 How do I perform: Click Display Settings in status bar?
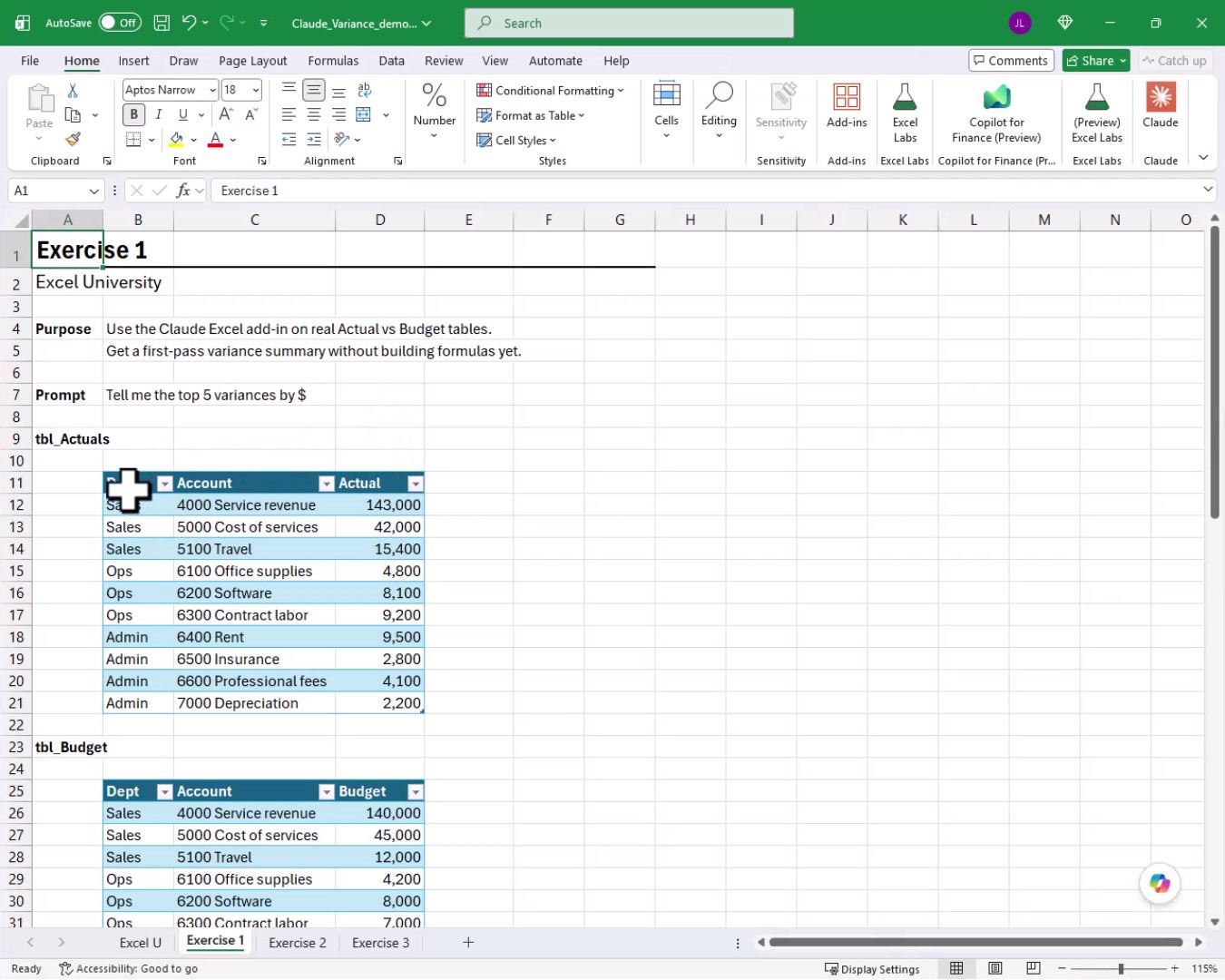[872, 969]
